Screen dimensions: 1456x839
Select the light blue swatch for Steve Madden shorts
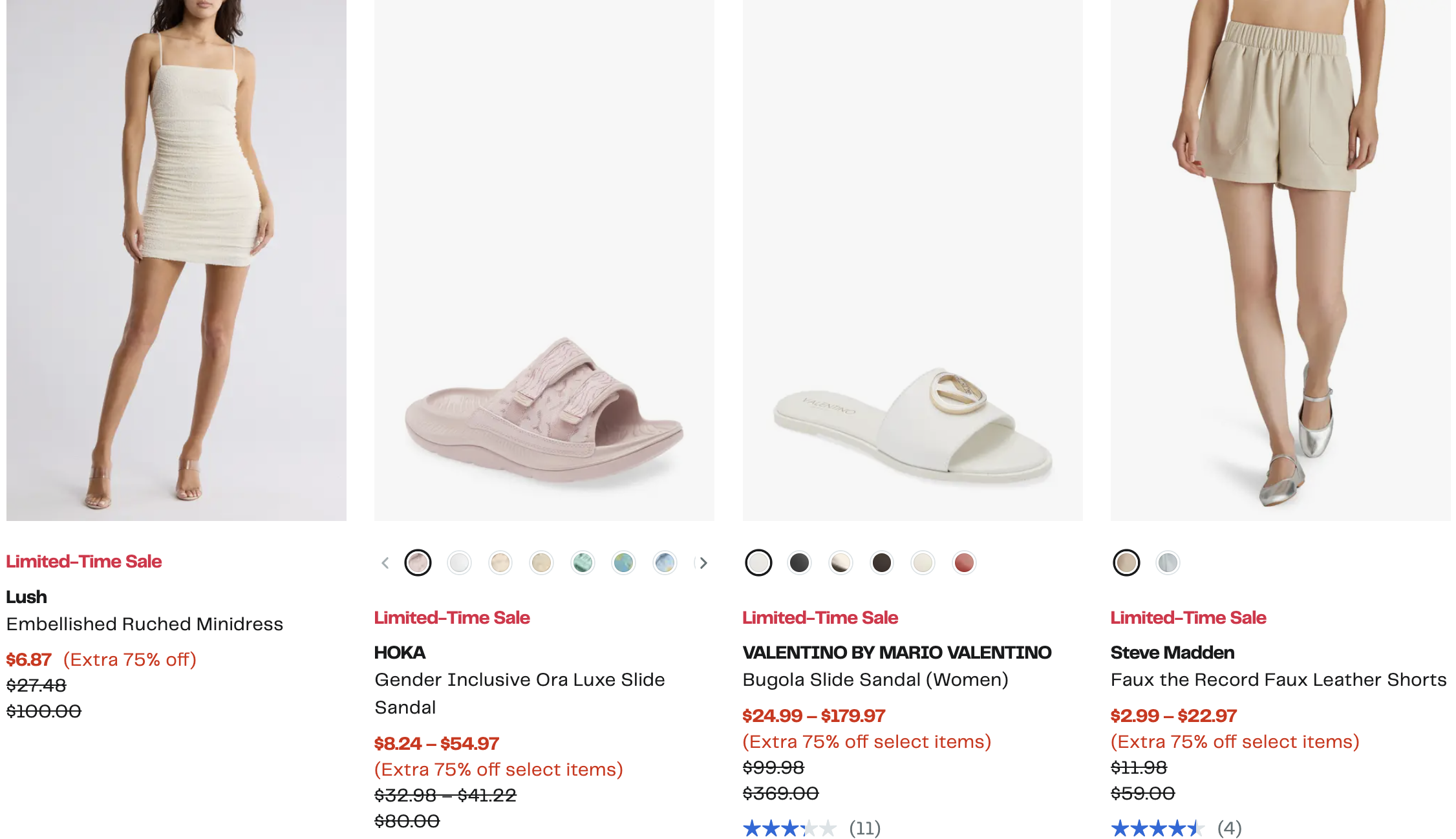point(1168,563)
